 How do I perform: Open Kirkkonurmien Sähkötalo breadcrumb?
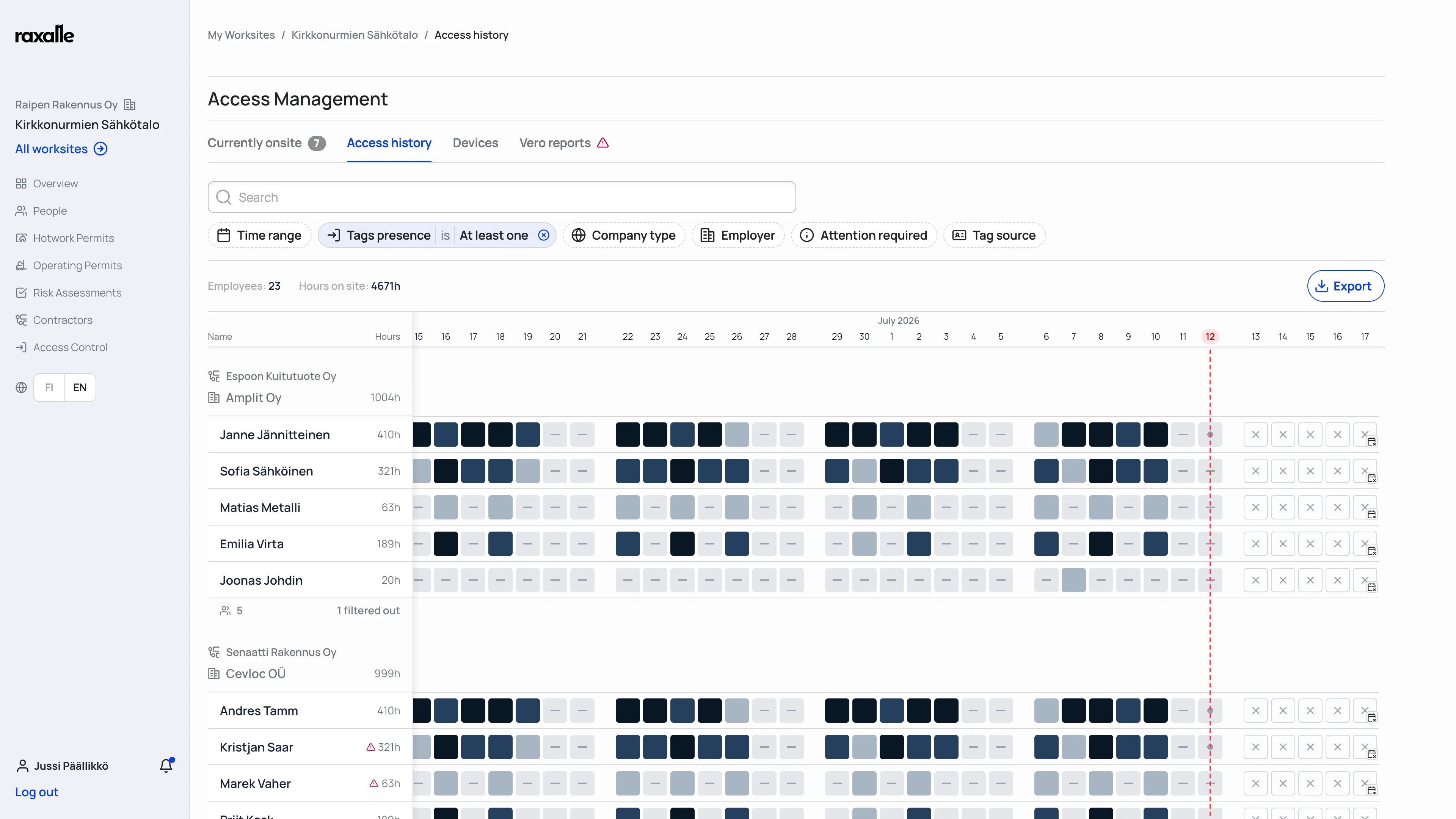pyautogui.click(x=355, y=35)
